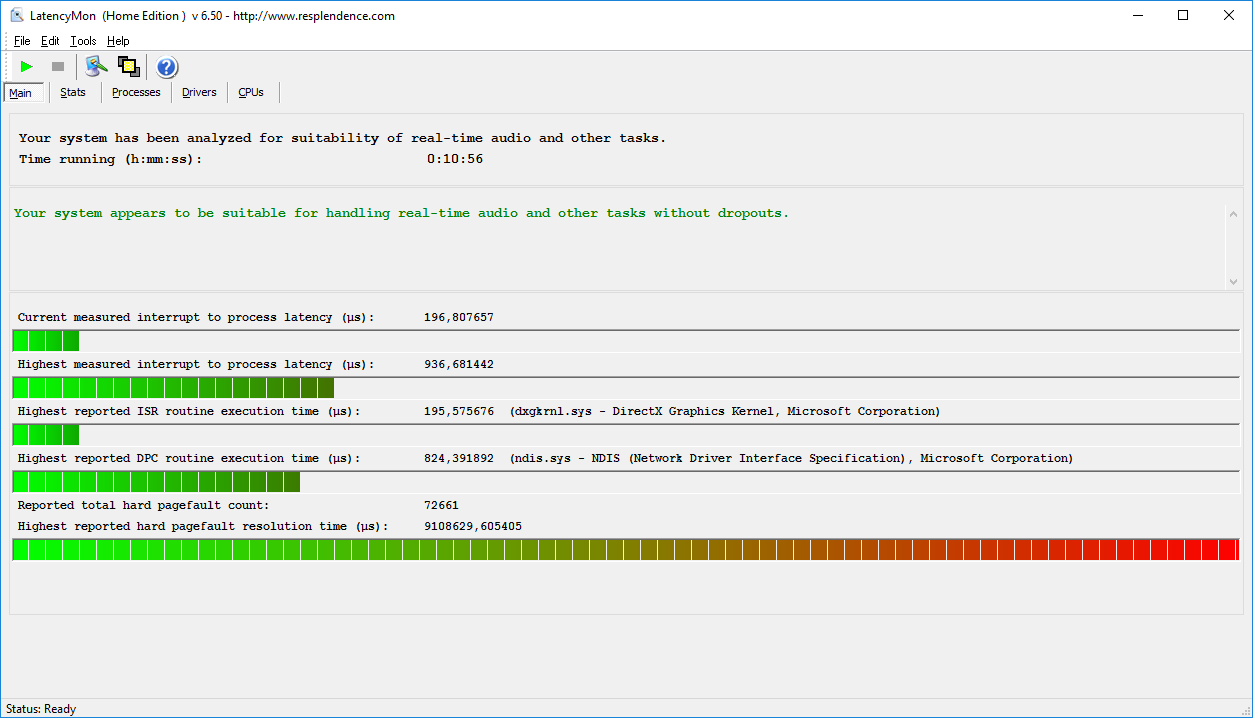Click the LatencyMon app icon in title bar
Image resolution: width=1253 pixels, height=718 pixels.
tap(16, 15)
